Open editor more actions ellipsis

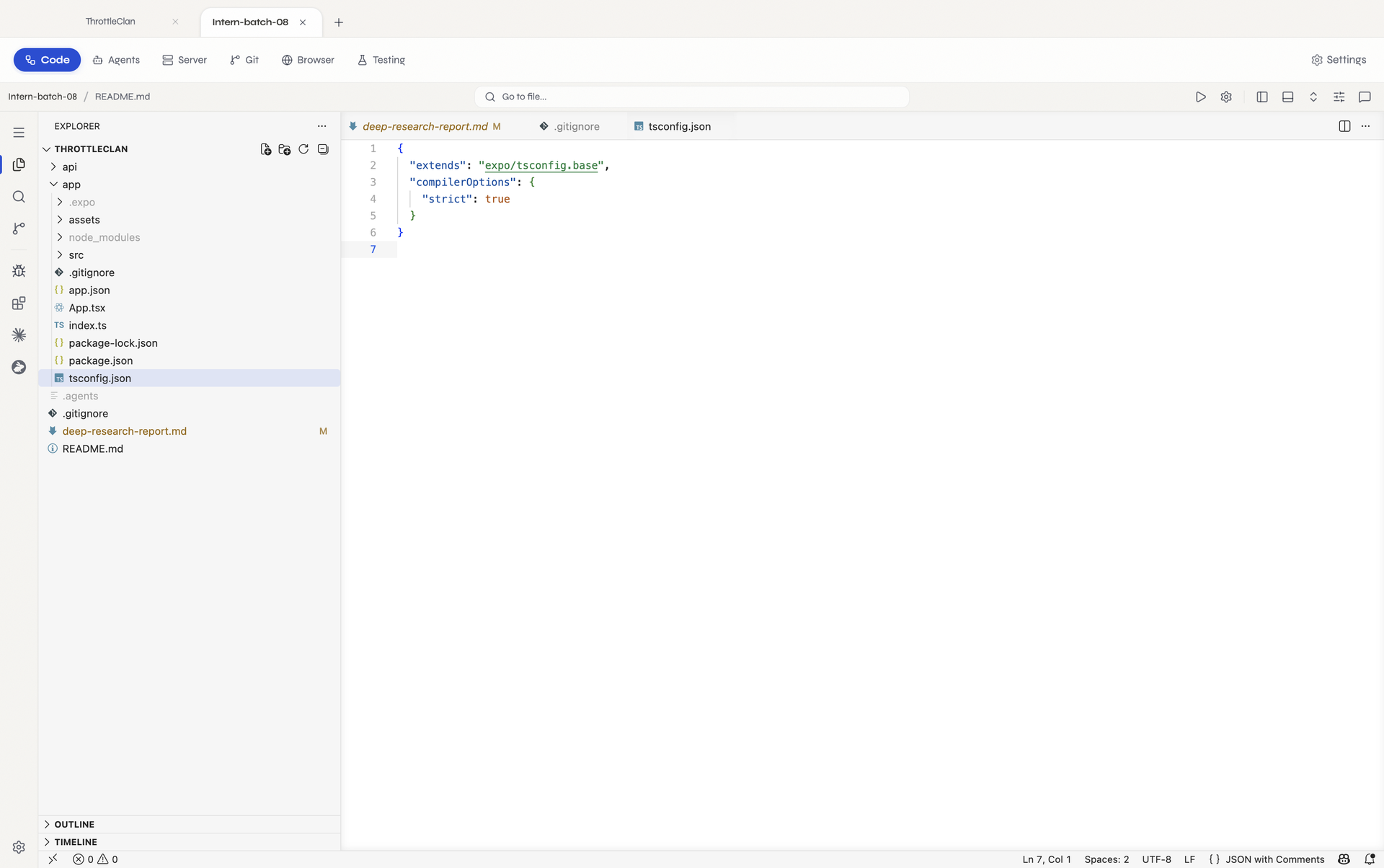[1365, 126]
